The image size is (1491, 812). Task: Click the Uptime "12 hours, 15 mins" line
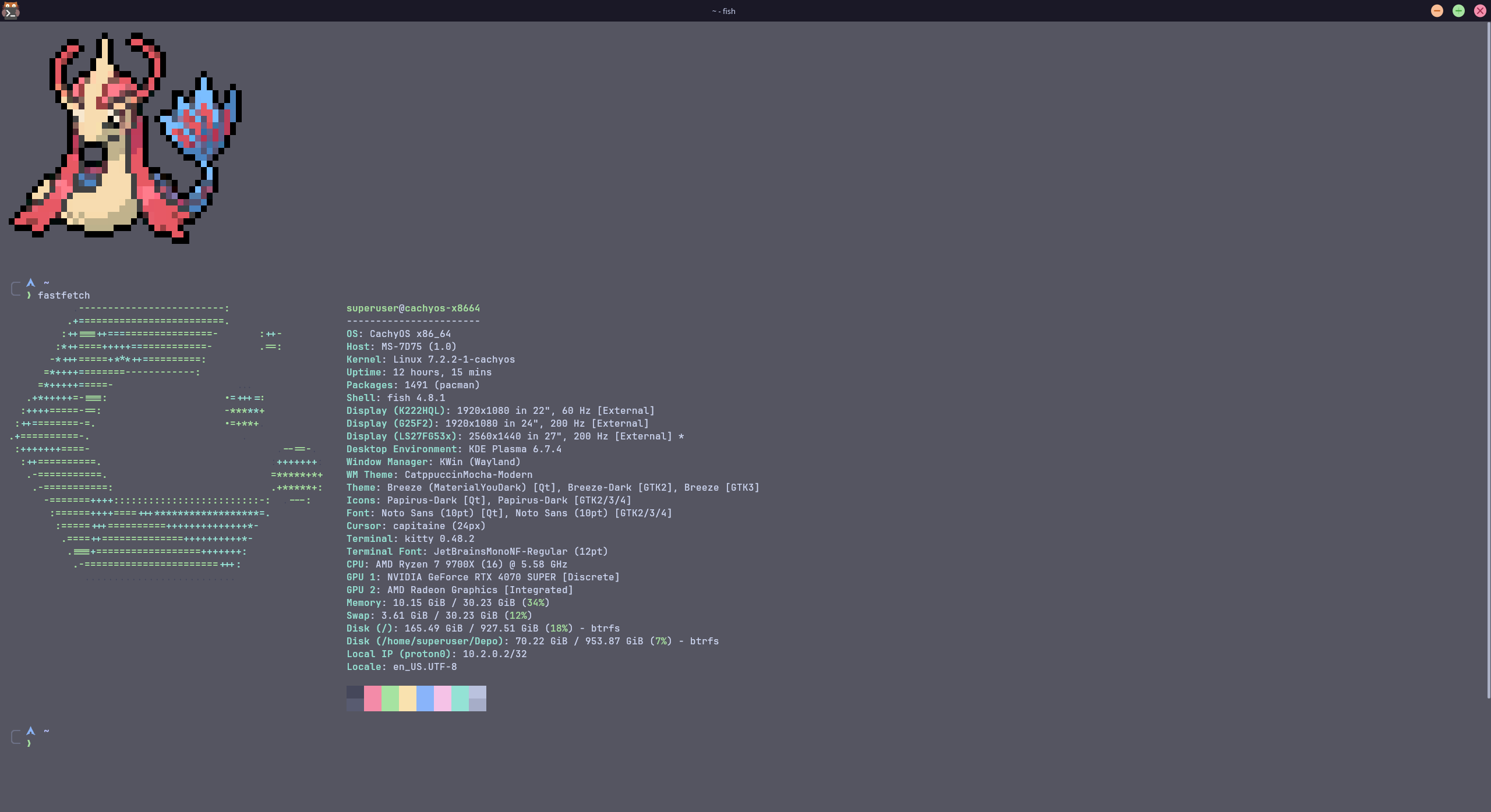[419, 372]
